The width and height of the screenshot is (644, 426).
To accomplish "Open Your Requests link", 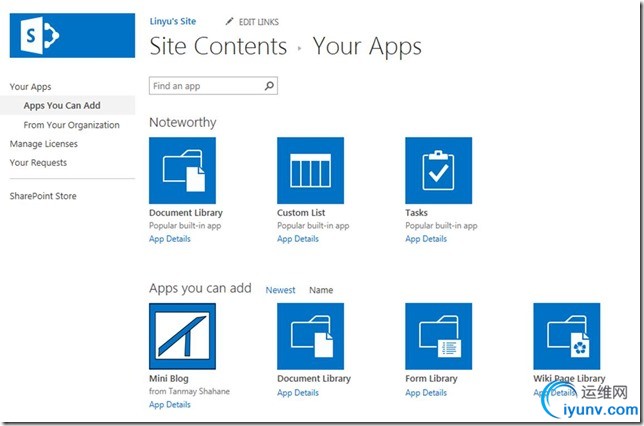I will coord(38,163).
